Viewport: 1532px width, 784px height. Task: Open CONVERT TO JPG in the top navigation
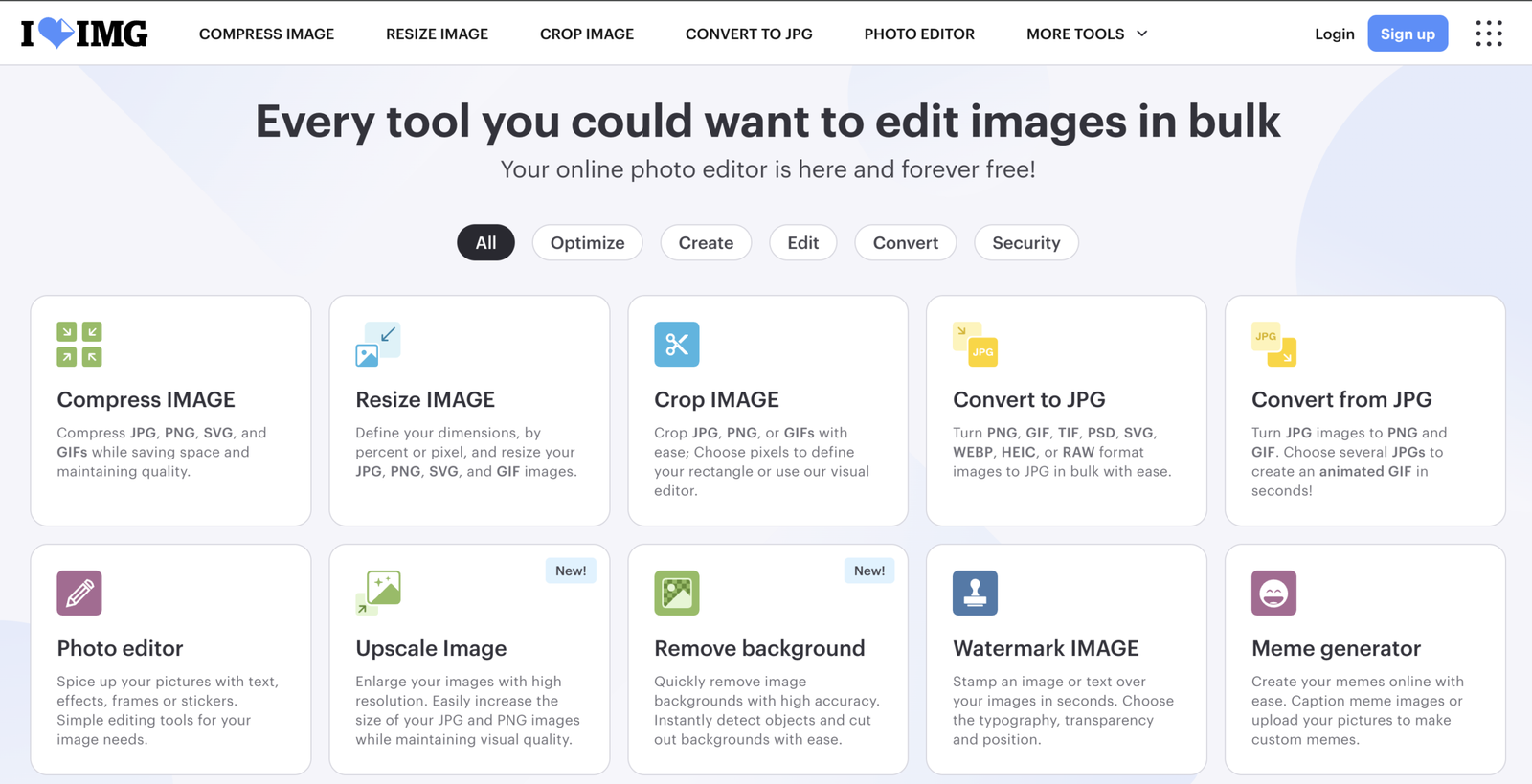pos(749,34)
